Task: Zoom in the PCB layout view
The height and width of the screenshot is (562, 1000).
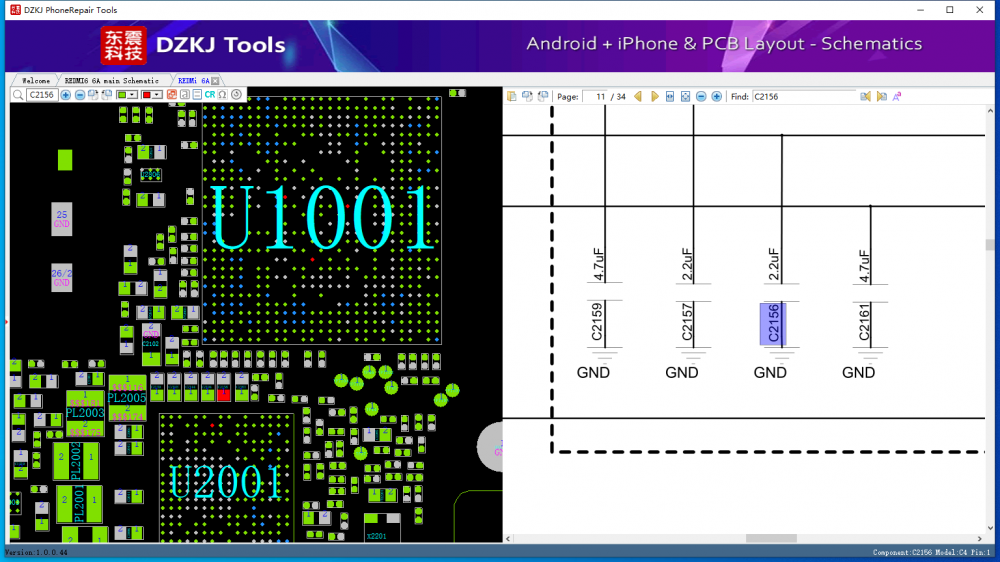Action: (x=66, y=95)
